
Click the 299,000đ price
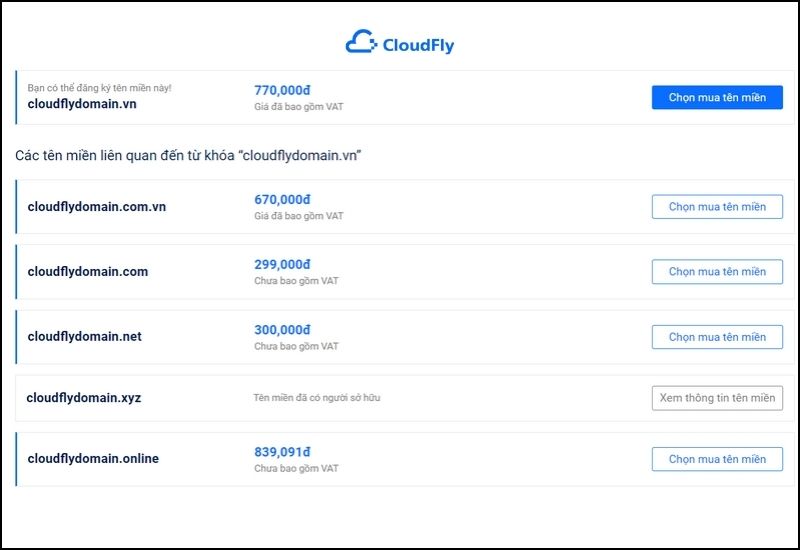pyautogui.click(x=282, y=264)
